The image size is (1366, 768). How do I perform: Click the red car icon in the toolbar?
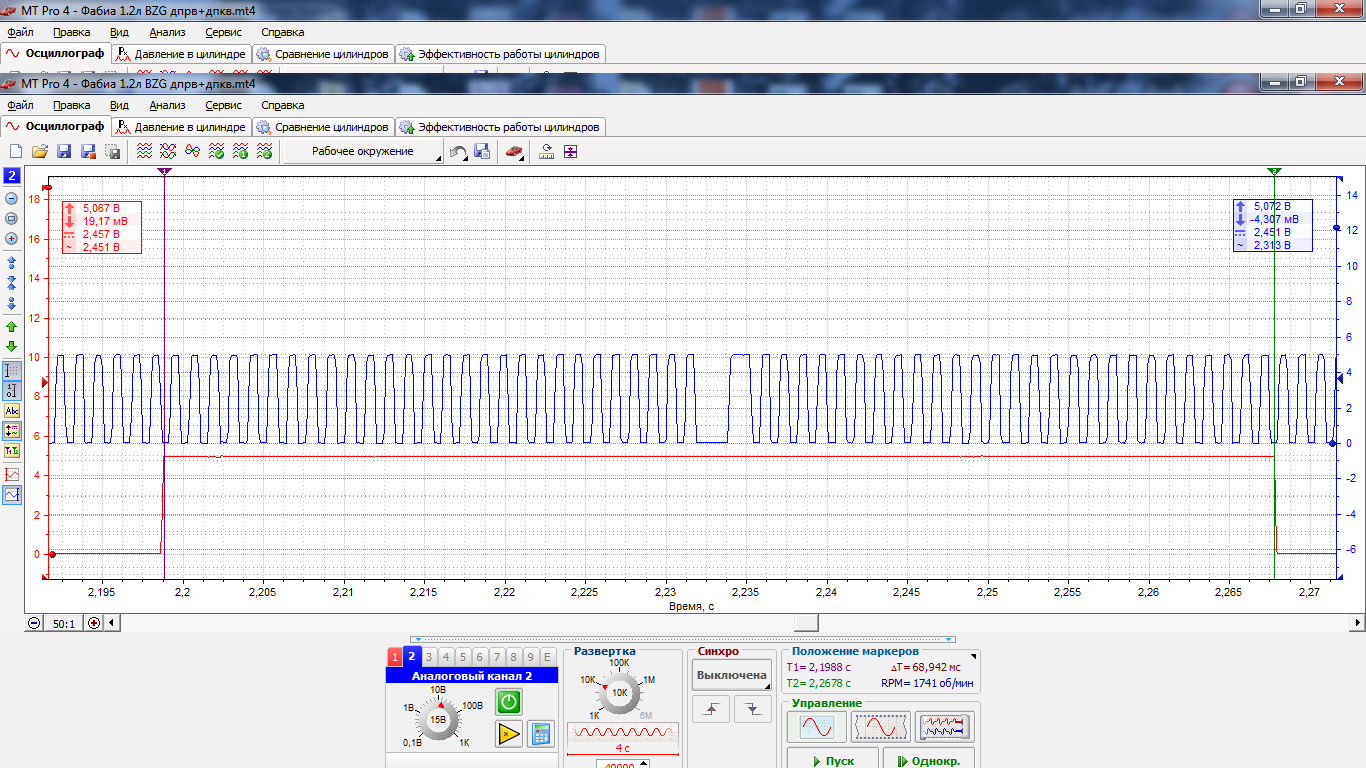pyautogui.click(x=513, y=152)
